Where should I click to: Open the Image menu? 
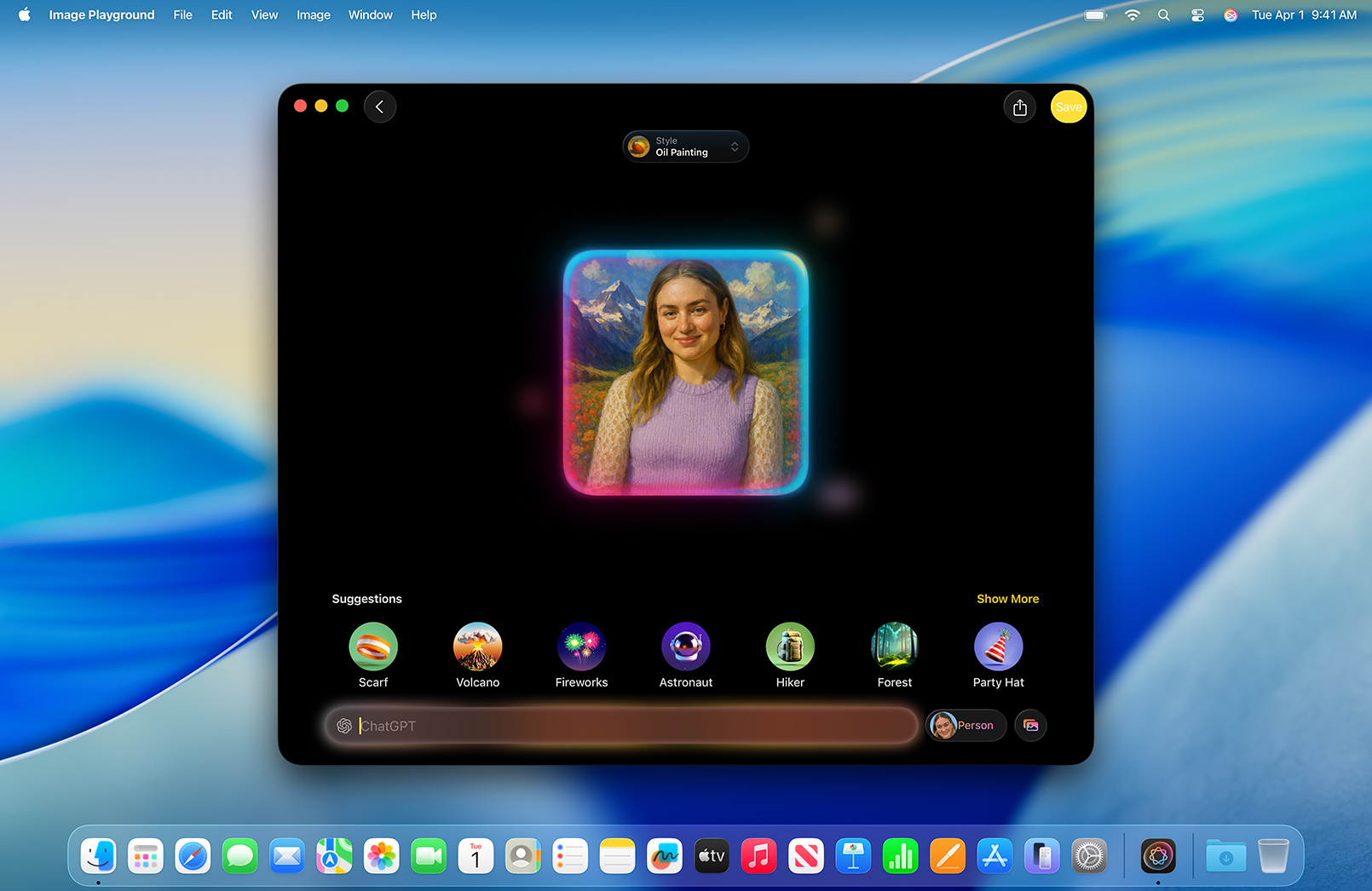point(313,15)
